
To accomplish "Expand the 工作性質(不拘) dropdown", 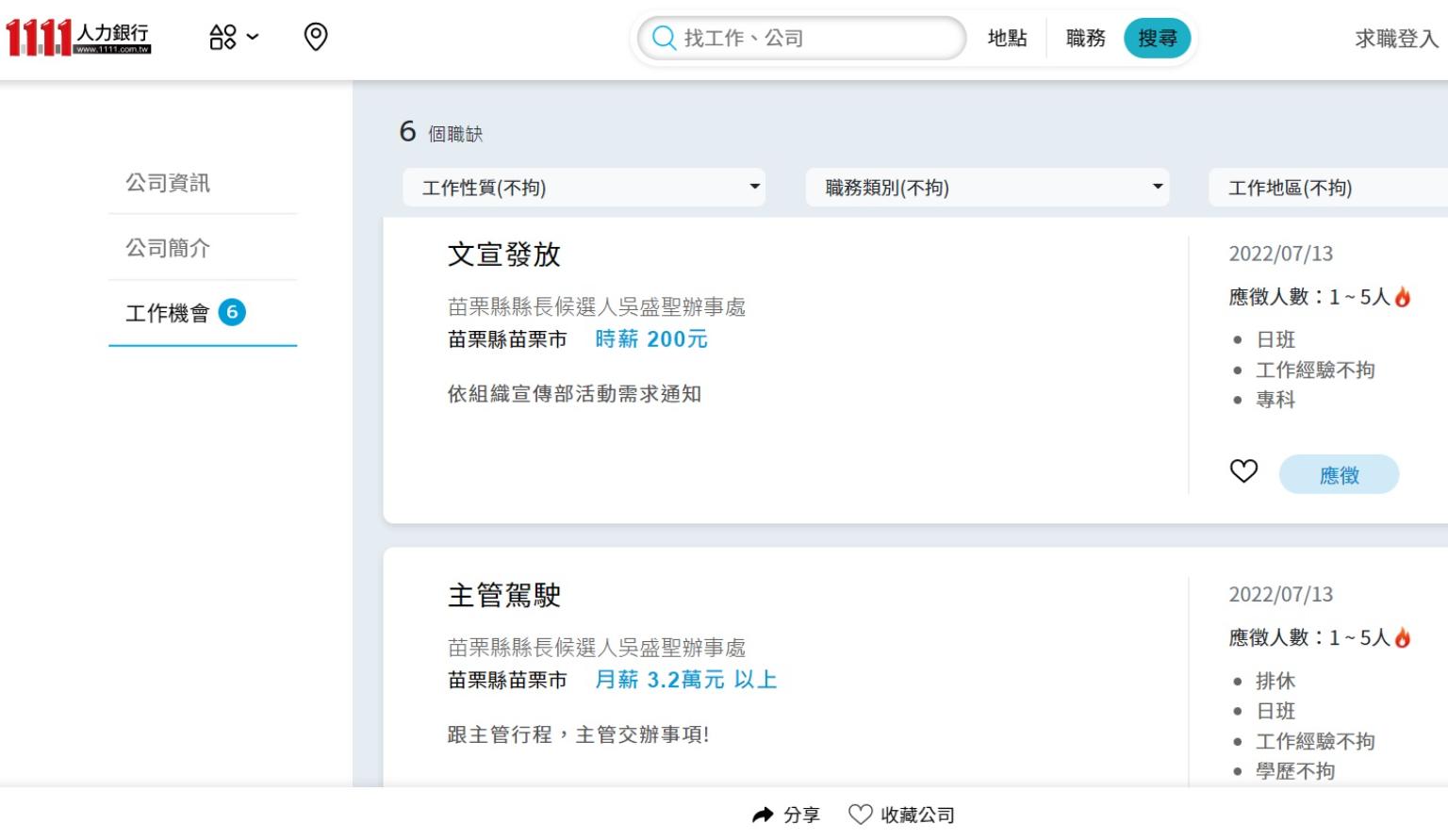I will click(x=584, y=188).
